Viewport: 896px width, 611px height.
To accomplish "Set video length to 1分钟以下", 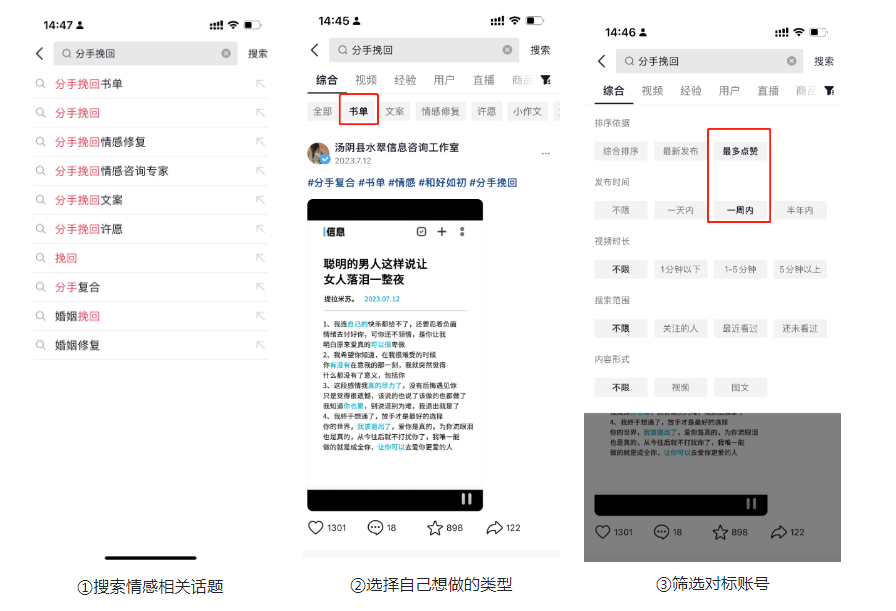I will point(680,269).
